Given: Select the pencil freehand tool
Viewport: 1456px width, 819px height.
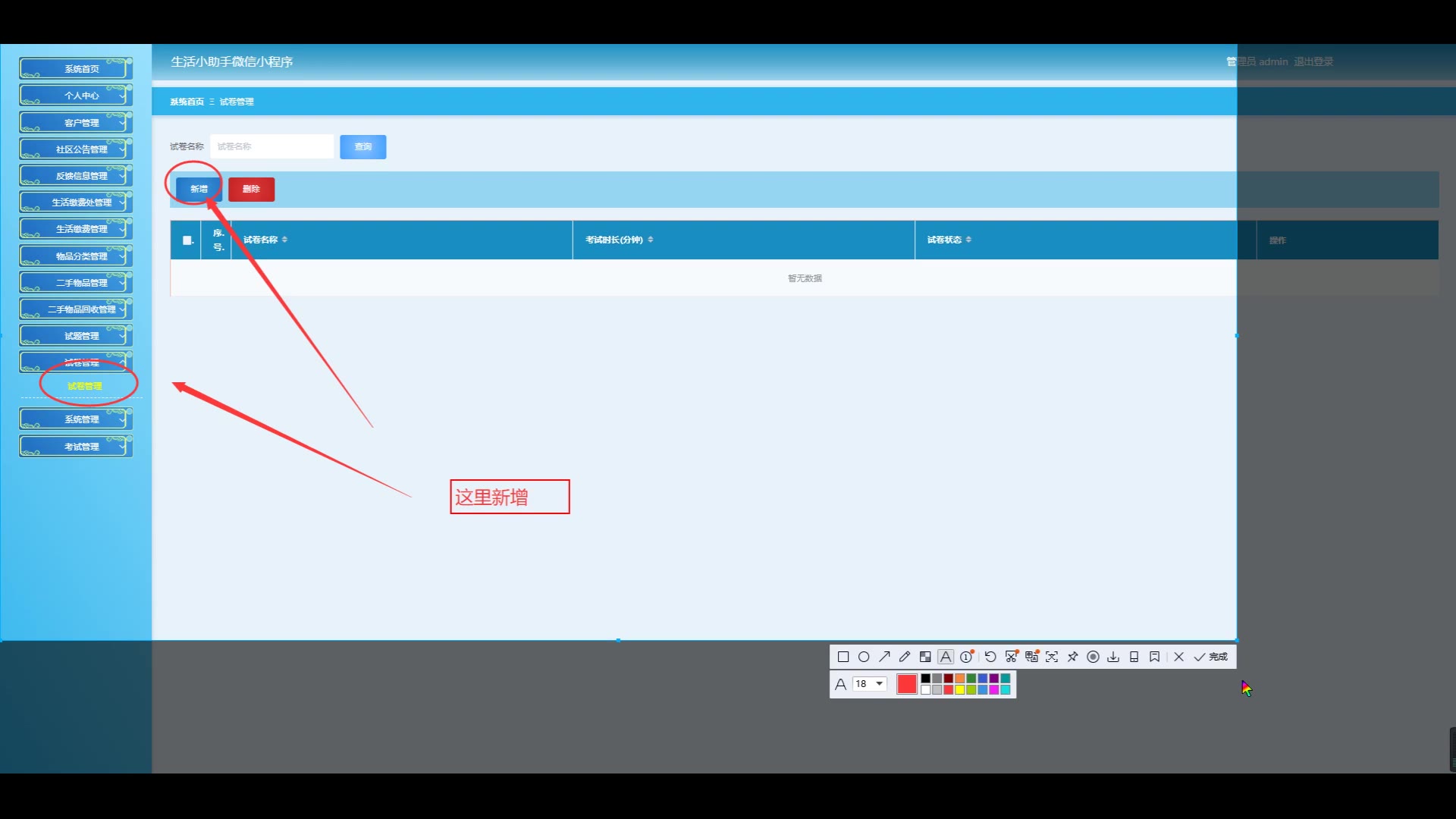Looking at the screenshot, I should tap(905, 657).
